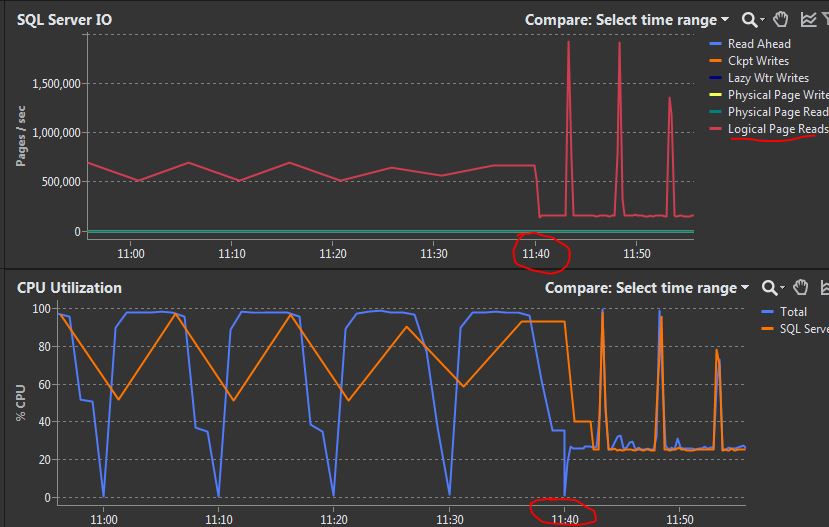Expand the zoom arrow beside the CPU Utilization magnifier
The width and height of the screenshot is (829, 527).
[782, 287]
